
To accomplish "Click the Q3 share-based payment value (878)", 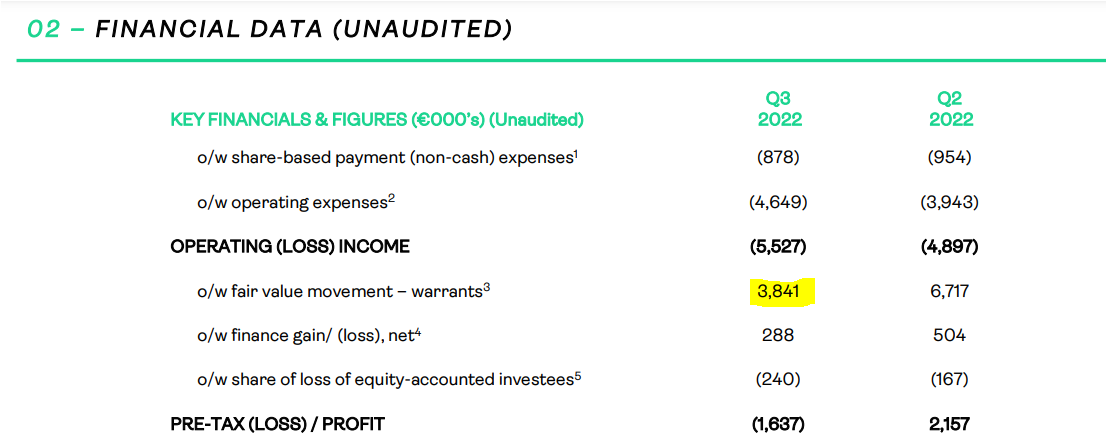I will pos(778,157).
